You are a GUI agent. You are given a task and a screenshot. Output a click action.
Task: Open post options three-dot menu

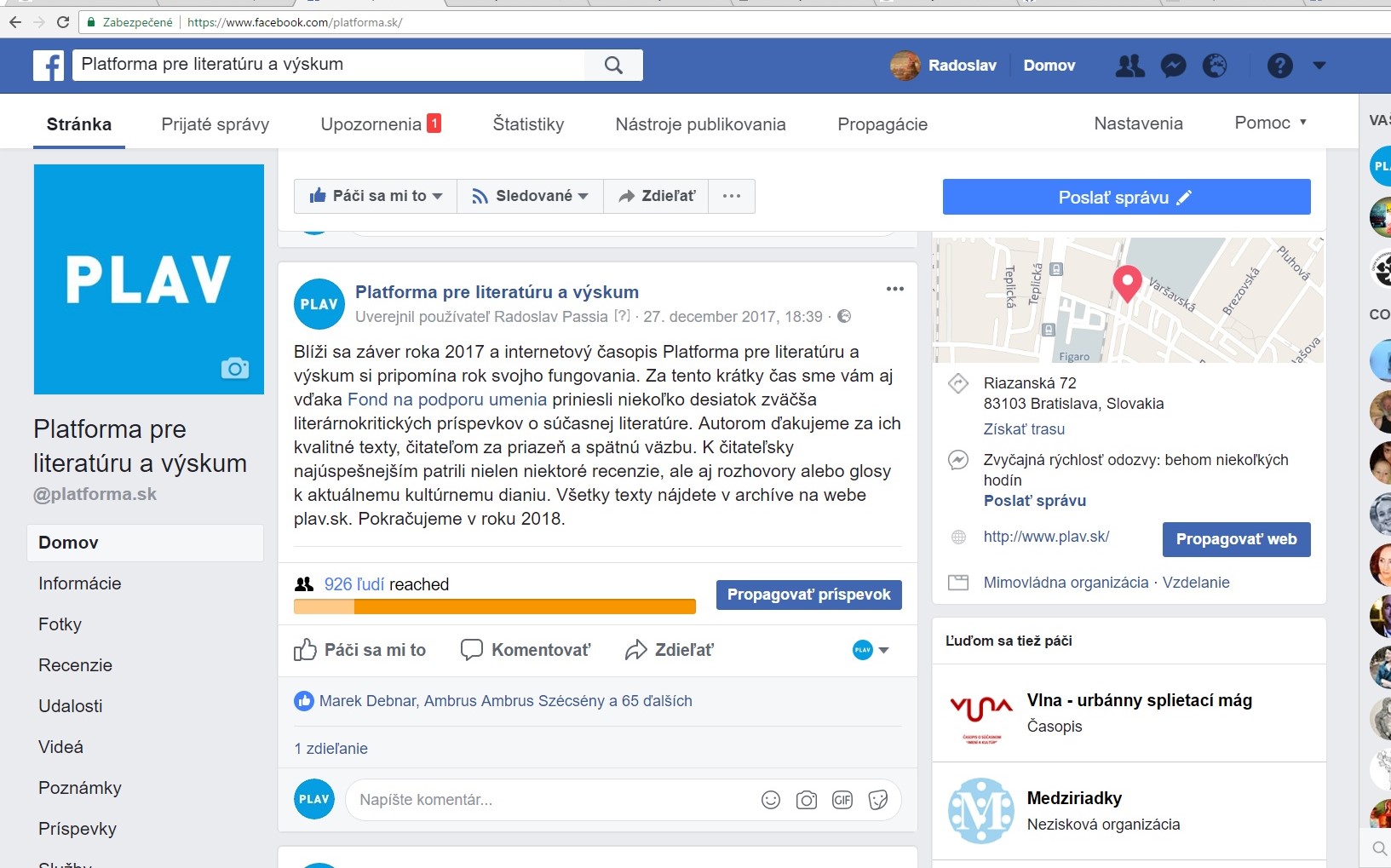894,289
